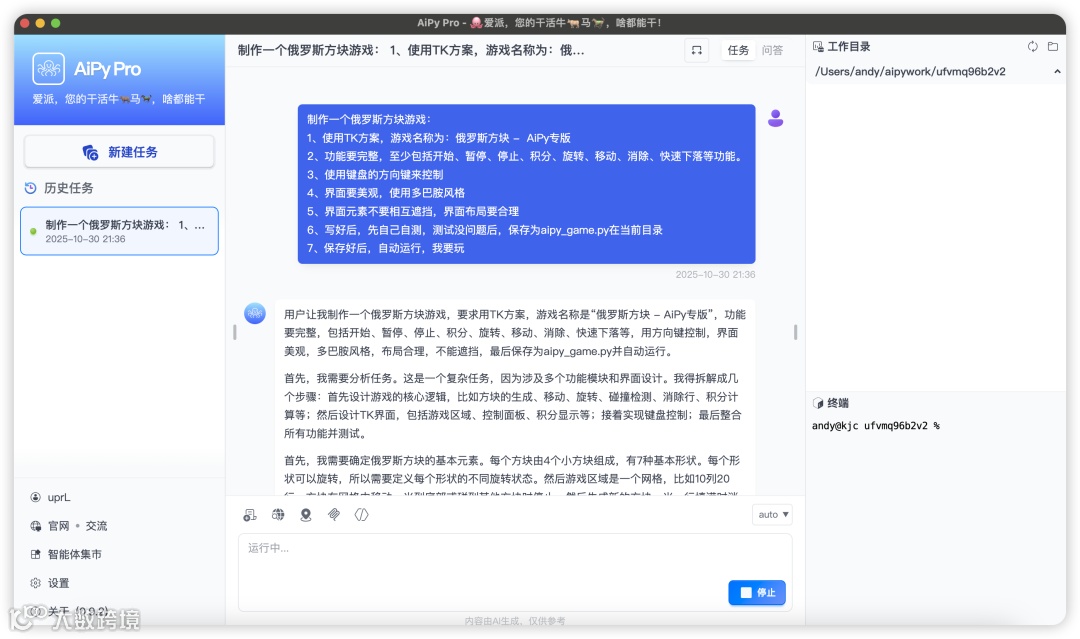Image resolution: width=1080 pixels, height=639 pixels.
Task: Start a new task with 新建任务
Action: pos(119,152)
